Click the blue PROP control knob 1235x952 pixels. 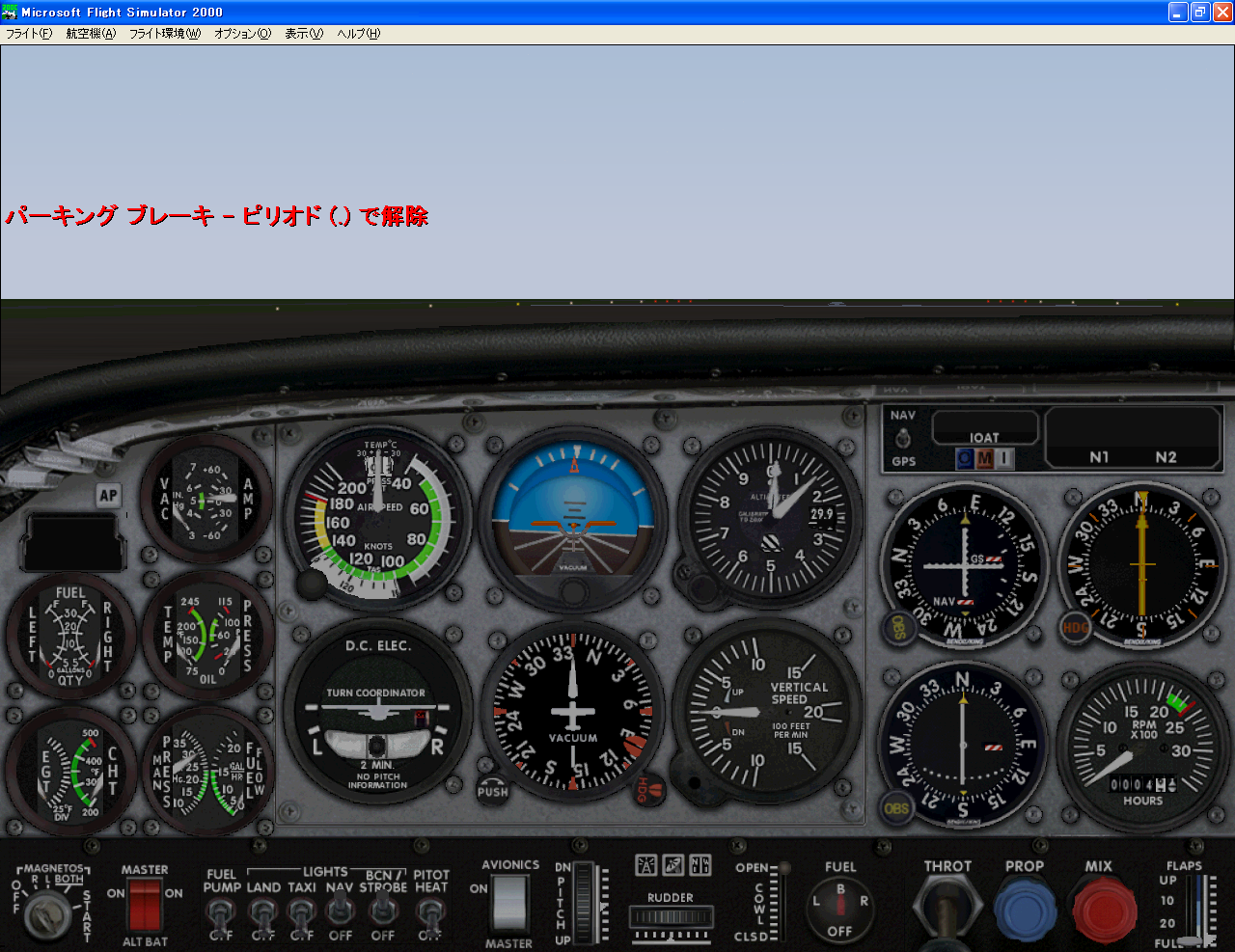click(x=1025, y=909)
